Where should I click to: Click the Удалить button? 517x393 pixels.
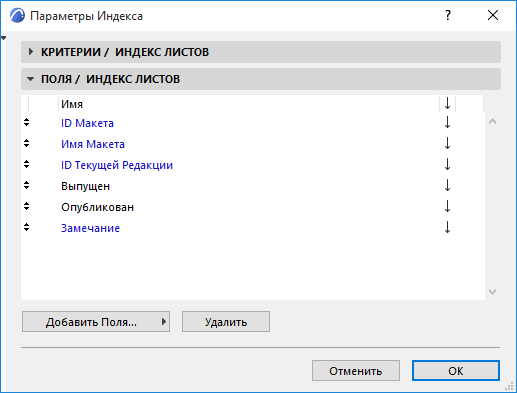click(x=226, y=322)
